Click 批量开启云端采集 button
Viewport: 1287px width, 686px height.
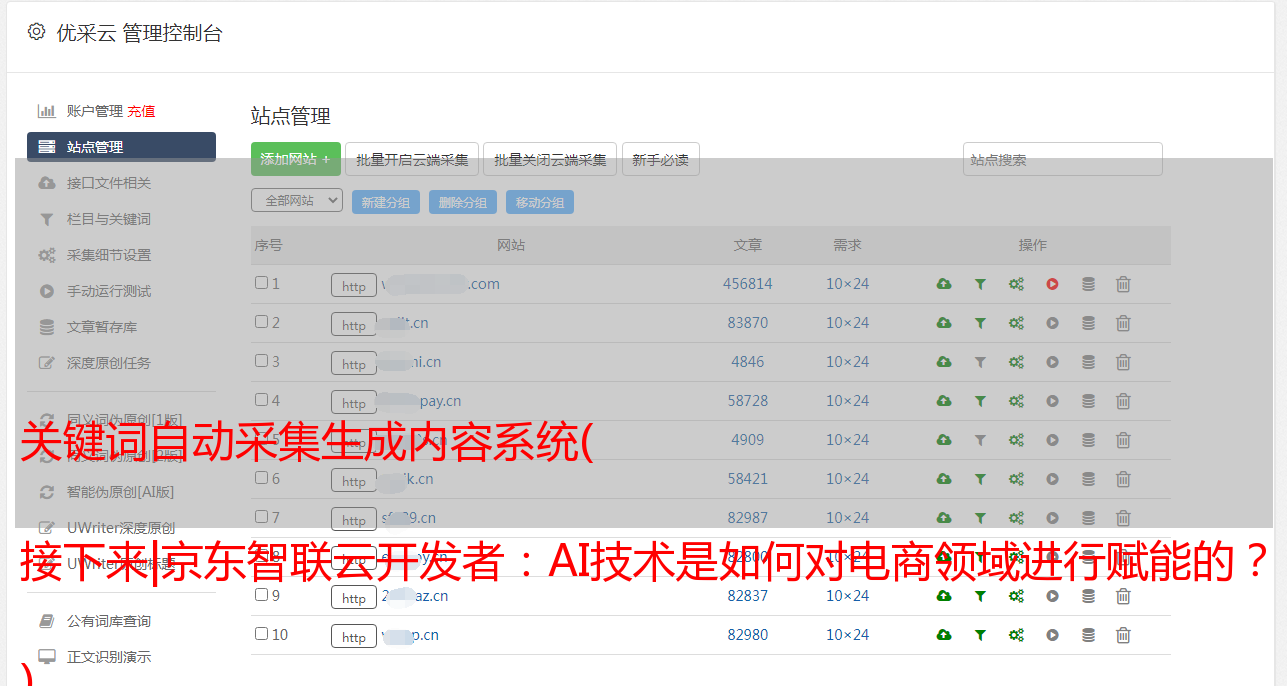(x=412, y=159)
